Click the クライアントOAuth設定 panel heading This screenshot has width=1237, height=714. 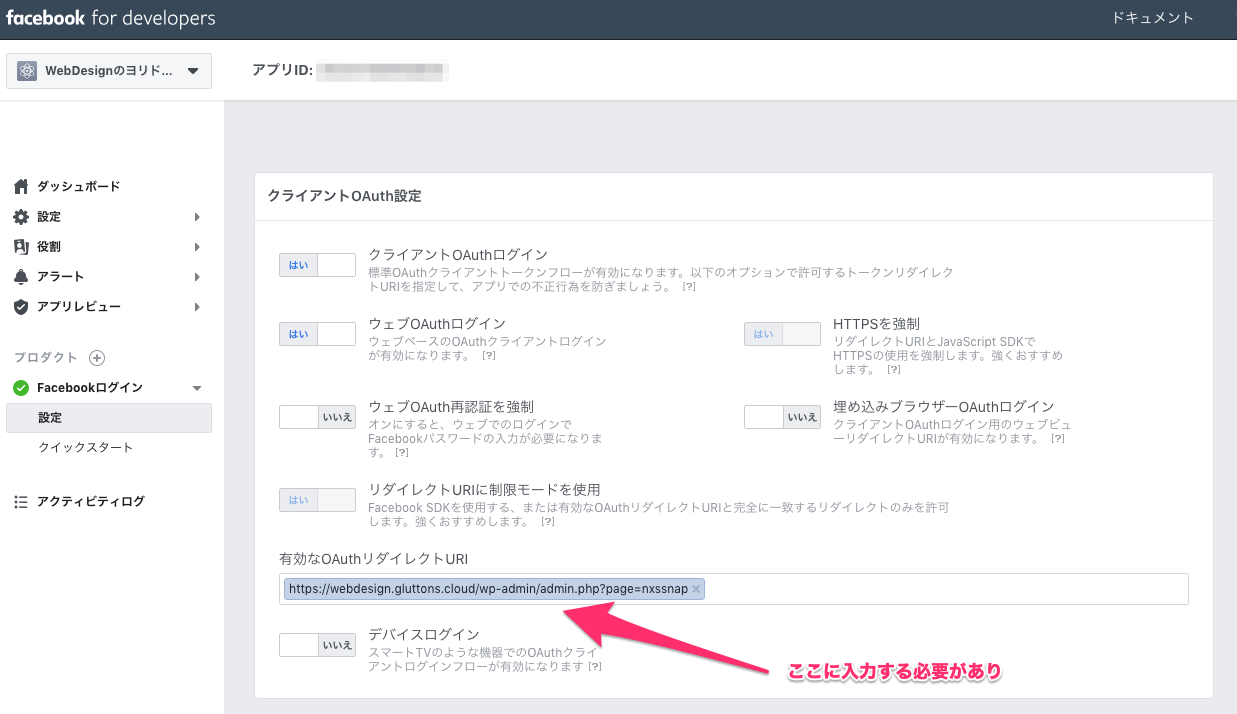[344, 196]
